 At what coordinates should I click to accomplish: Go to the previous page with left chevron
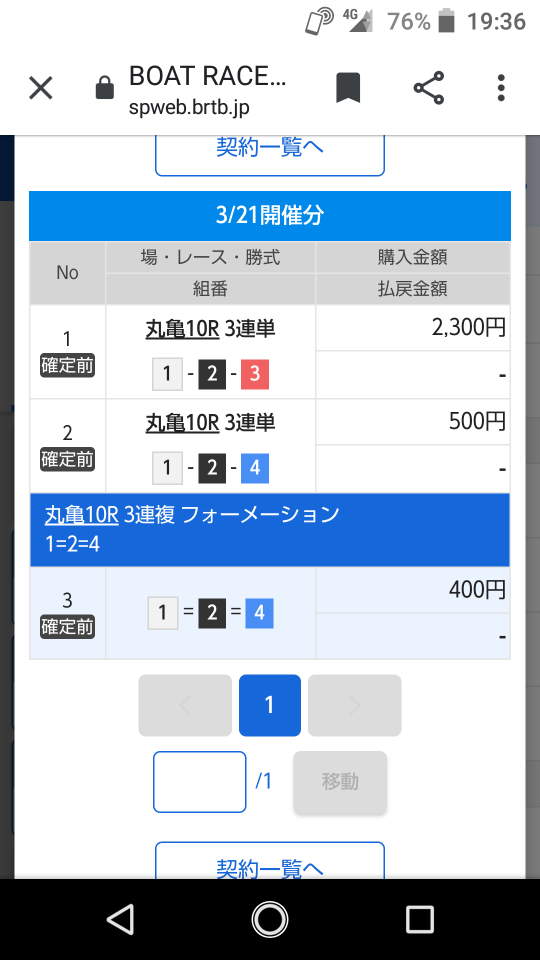[185, 705]
